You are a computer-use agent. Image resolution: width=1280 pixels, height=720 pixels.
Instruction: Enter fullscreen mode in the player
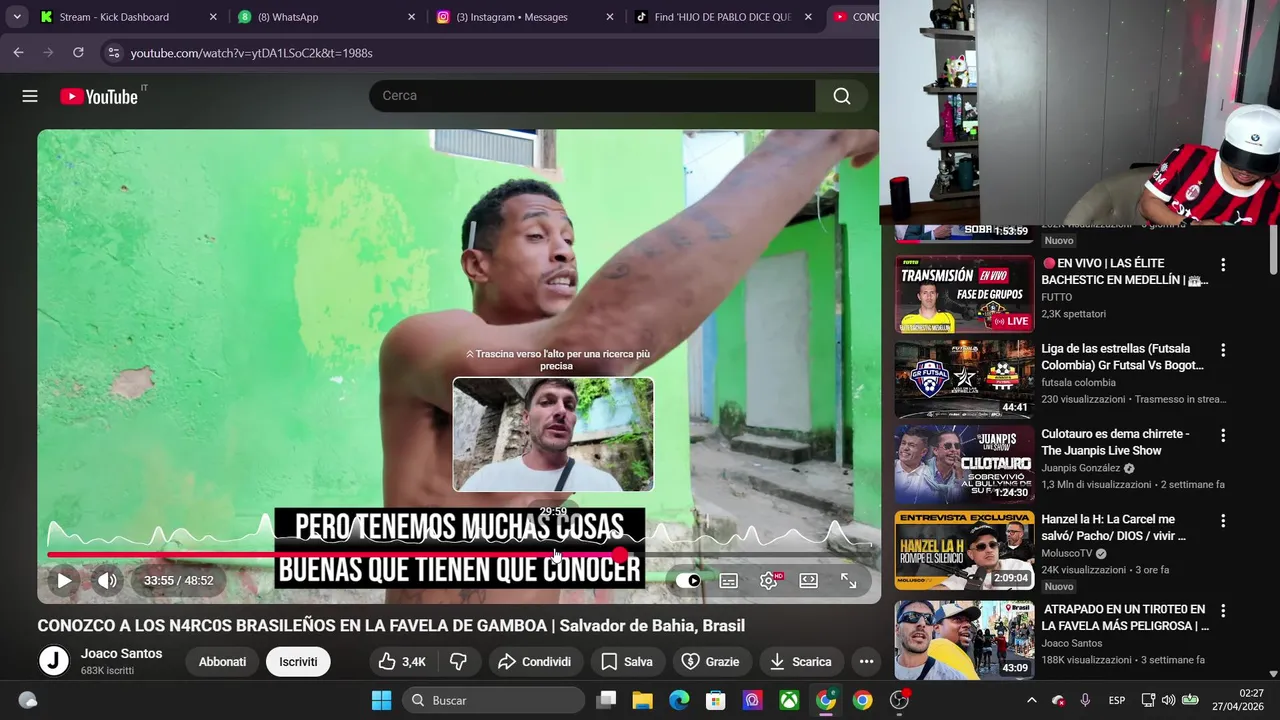point(848,580)
